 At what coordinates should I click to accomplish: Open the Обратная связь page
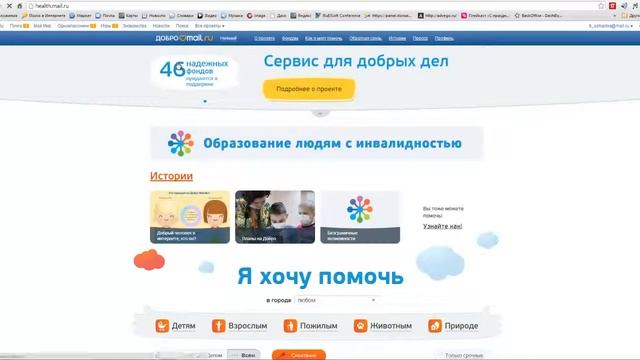coord(365,38)
